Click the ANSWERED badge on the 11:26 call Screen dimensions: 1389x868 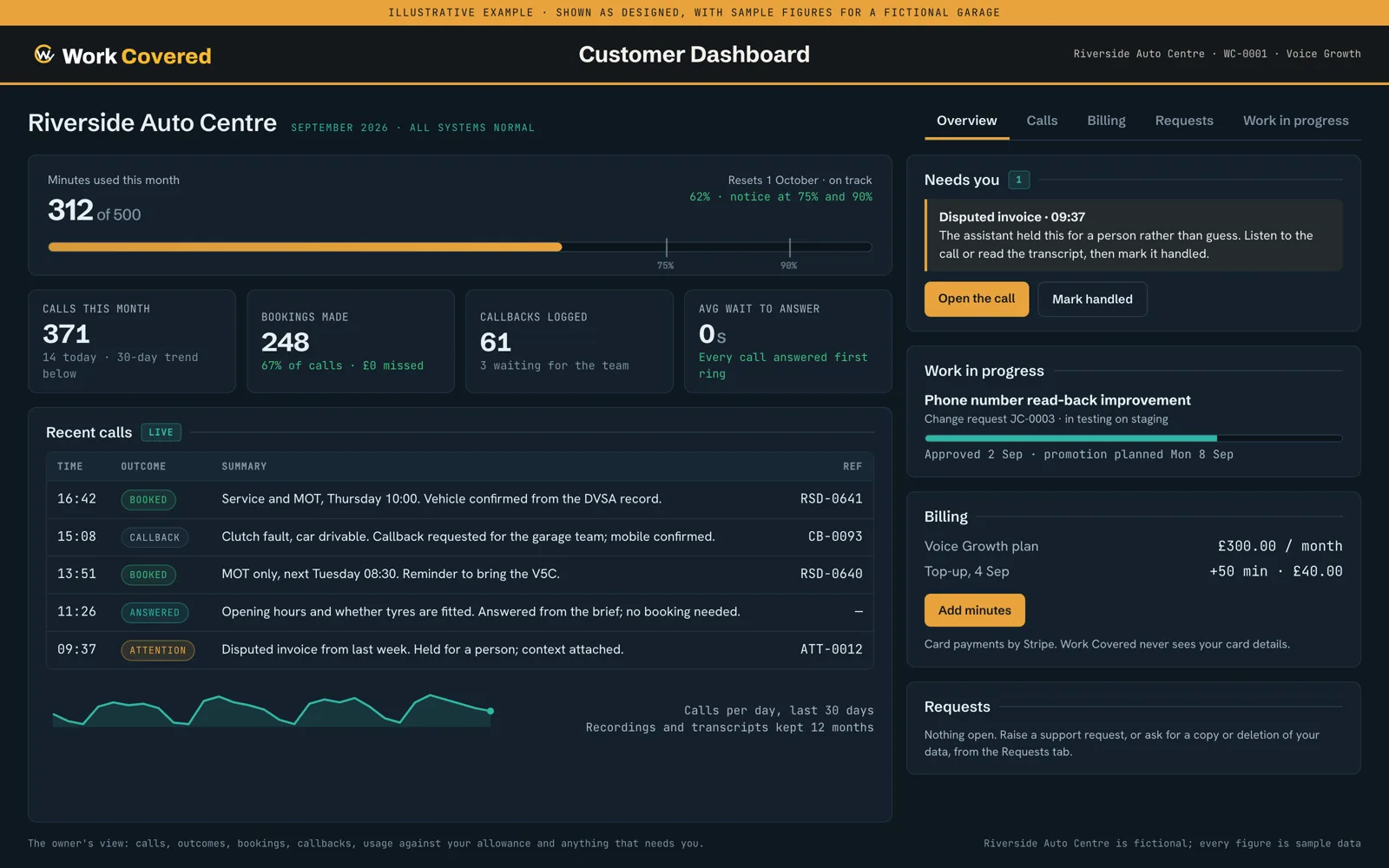[x=155, y=613]
